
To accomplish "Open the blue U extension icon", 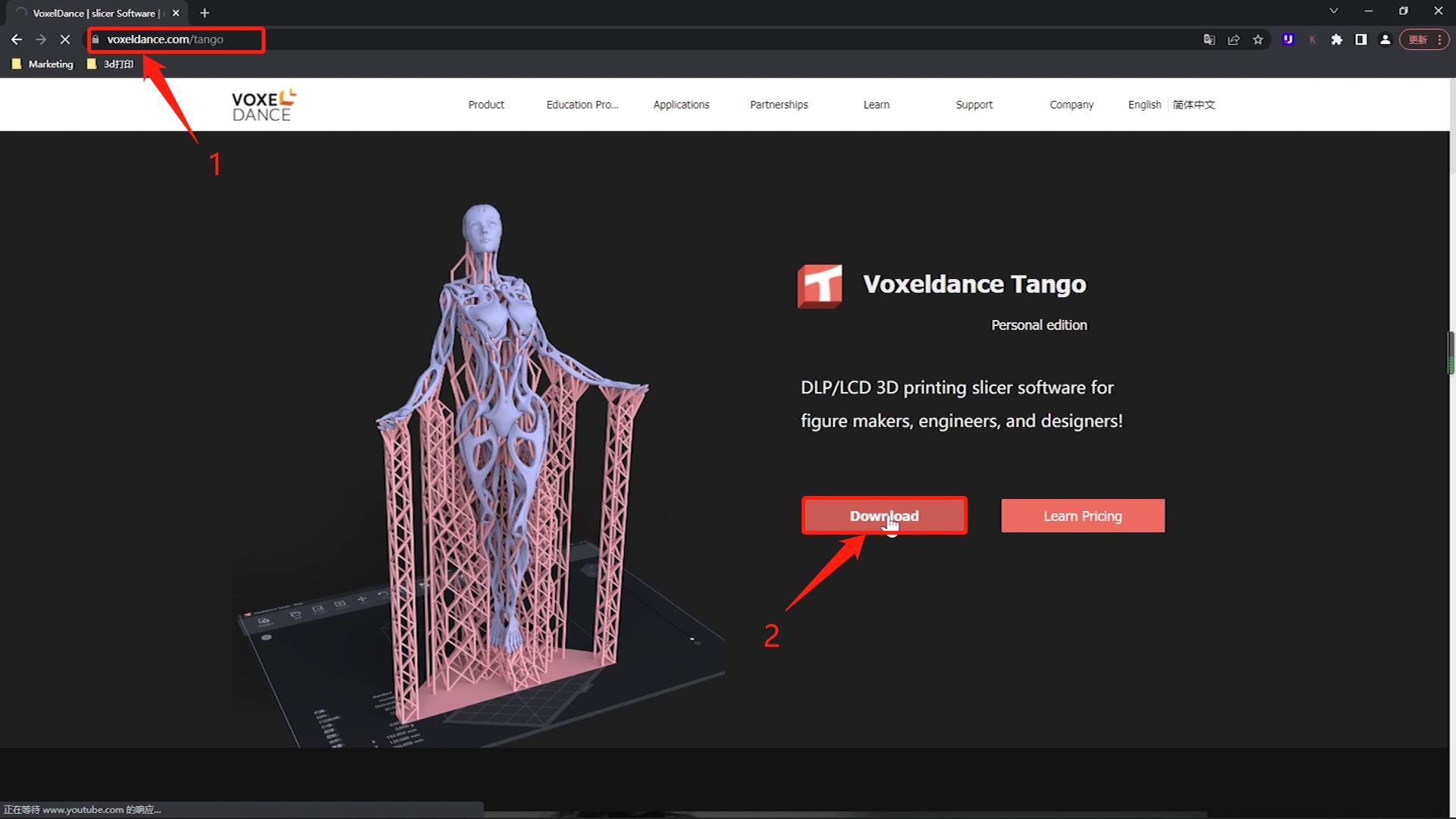I will 1288,39.
